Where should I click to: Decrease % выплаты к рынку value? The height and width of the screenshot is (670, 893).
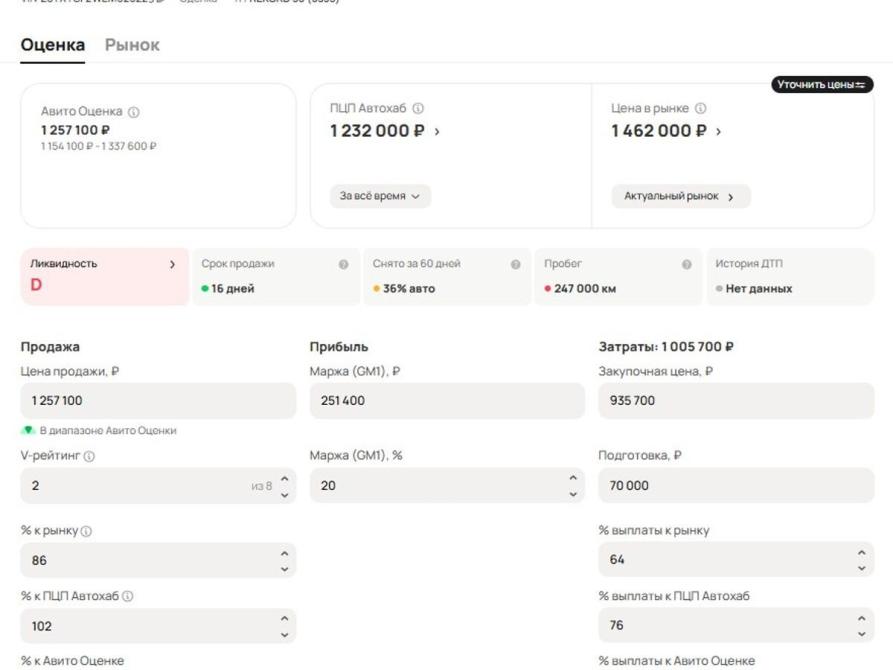[x=862, y=568]
